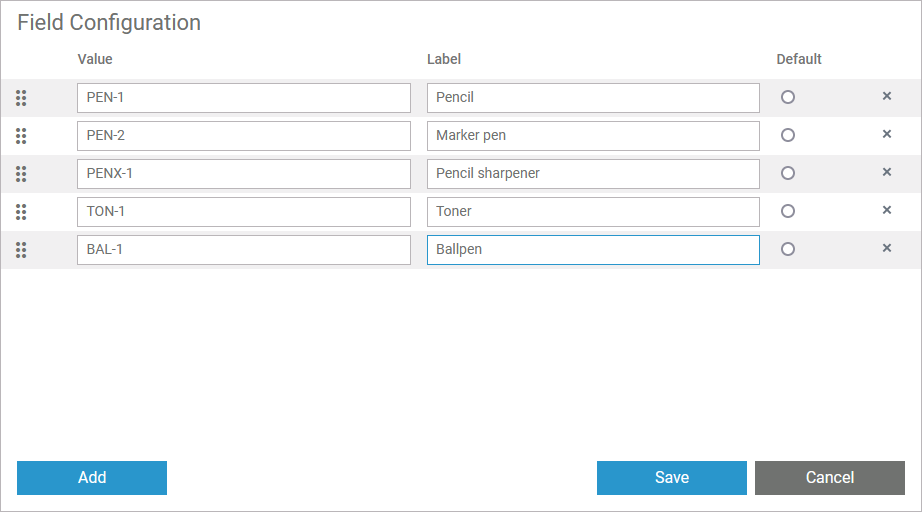Grab the drag handle for the PENX-1 row
This screenshot has width=922, height=512.
(21, 174)
